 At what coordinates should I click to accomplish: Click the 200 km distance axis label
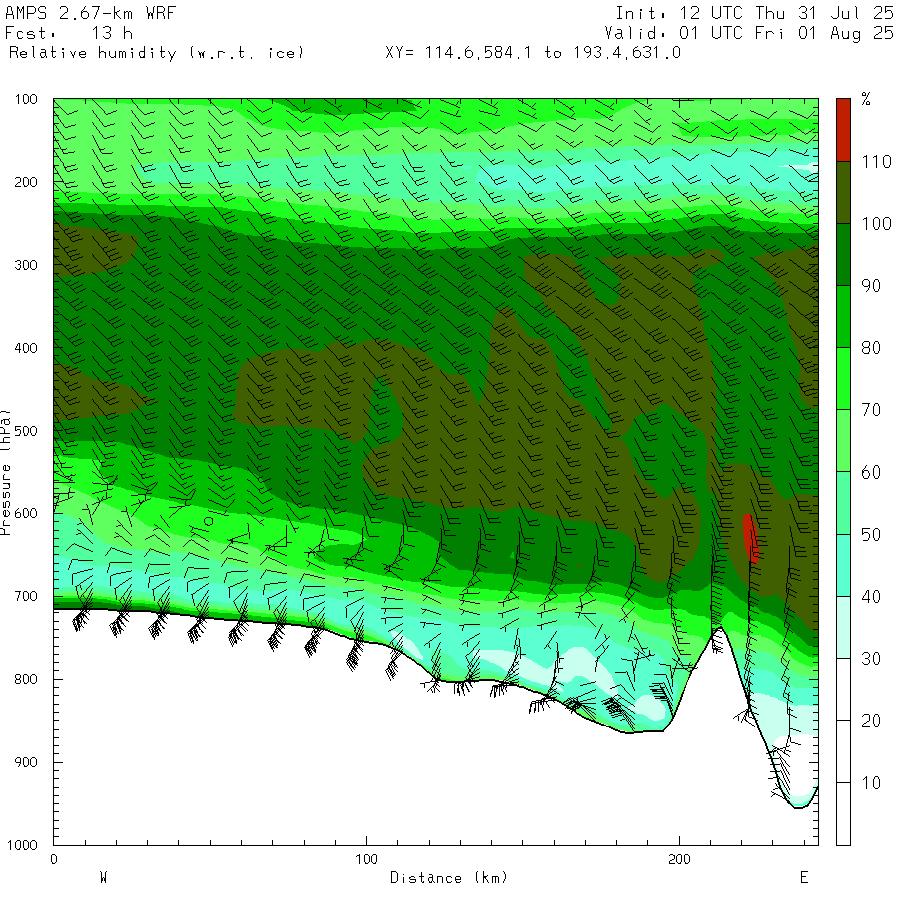679,859
